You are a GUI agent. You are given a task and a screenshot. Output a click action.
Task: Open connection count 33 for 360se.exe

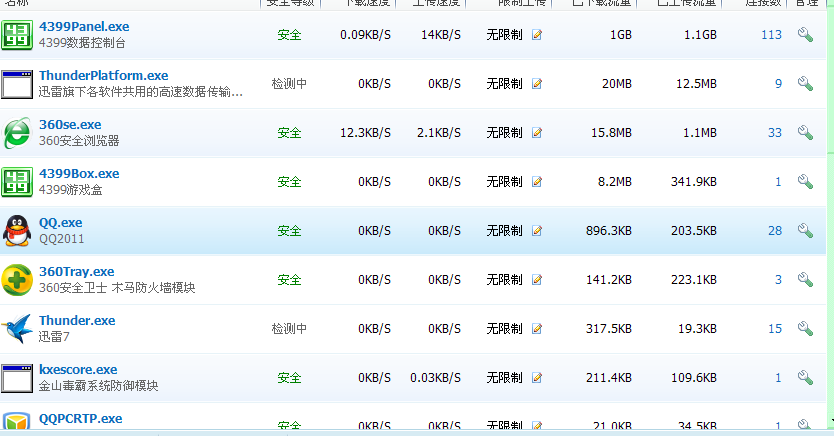click(x=774, y=133)
